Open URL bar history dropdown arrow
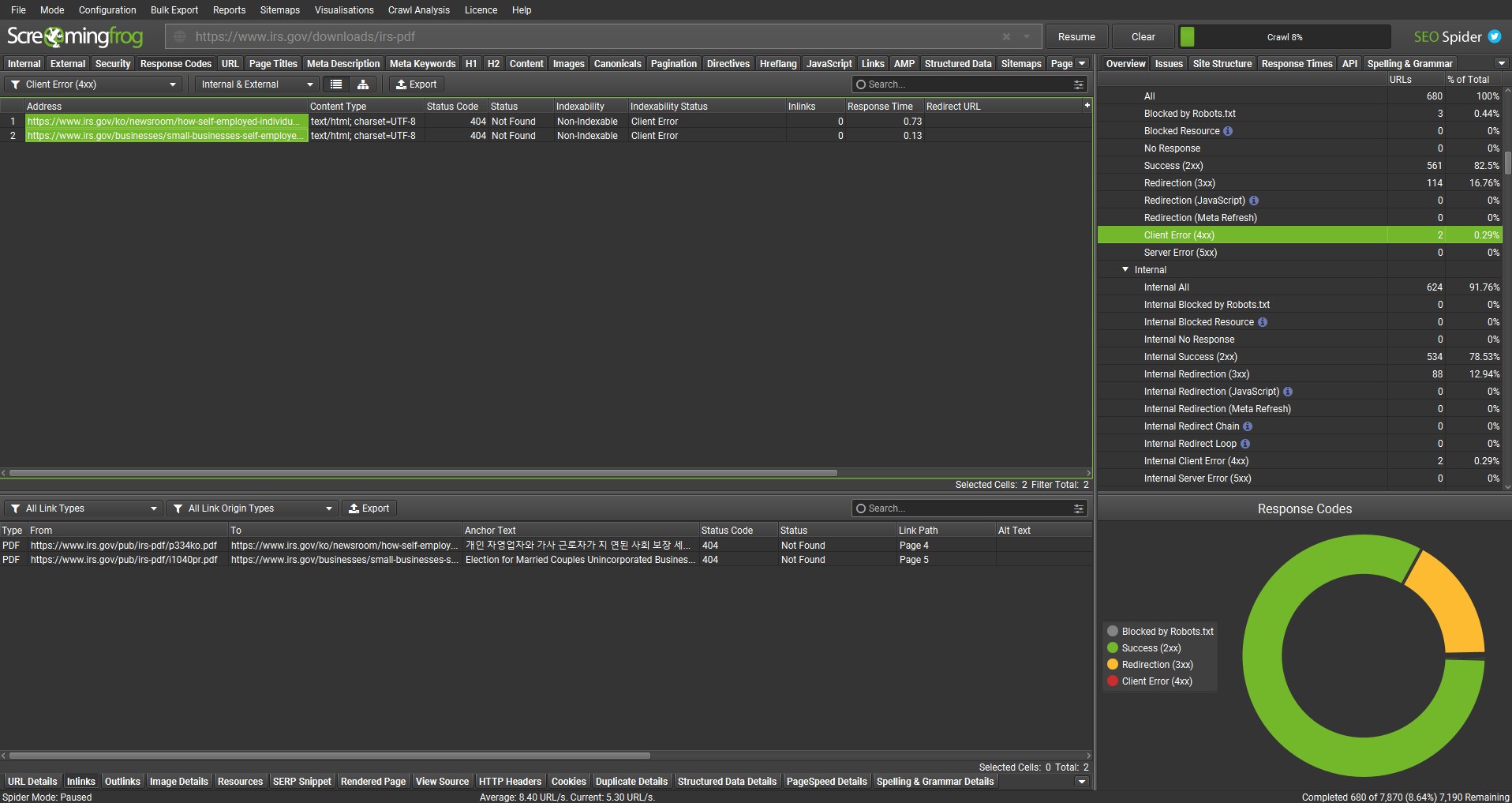The image size is (1512, 803). (x=1027, y=36)
